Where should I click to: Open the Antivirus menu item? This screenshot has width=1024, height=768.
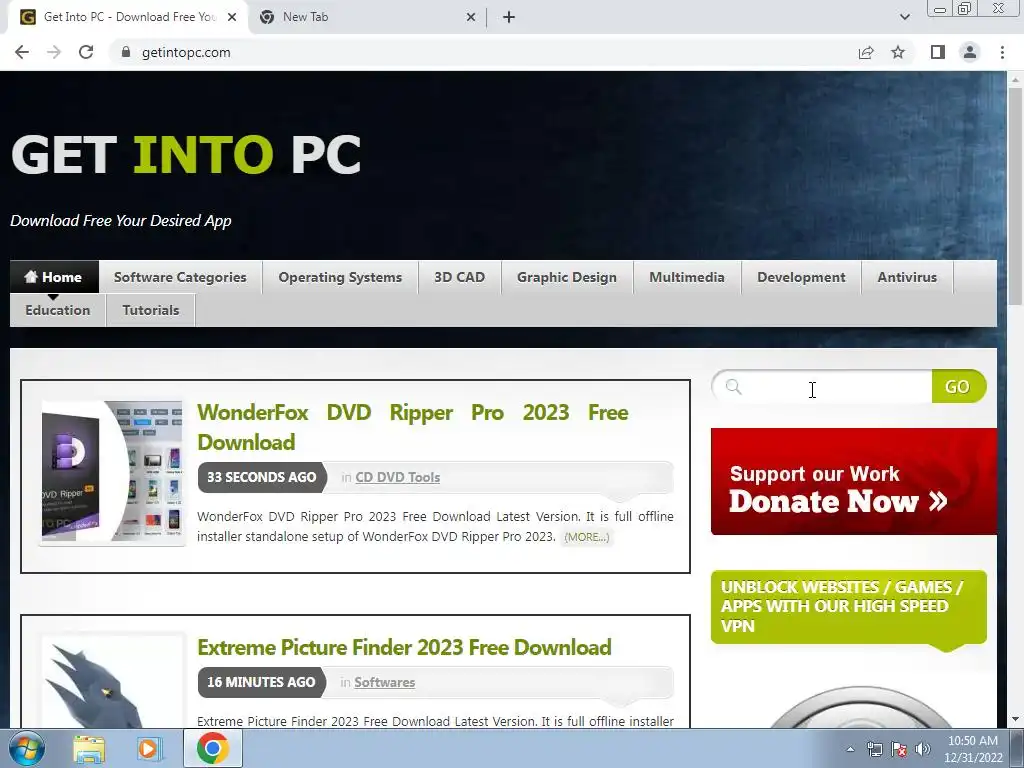[907, 277]
